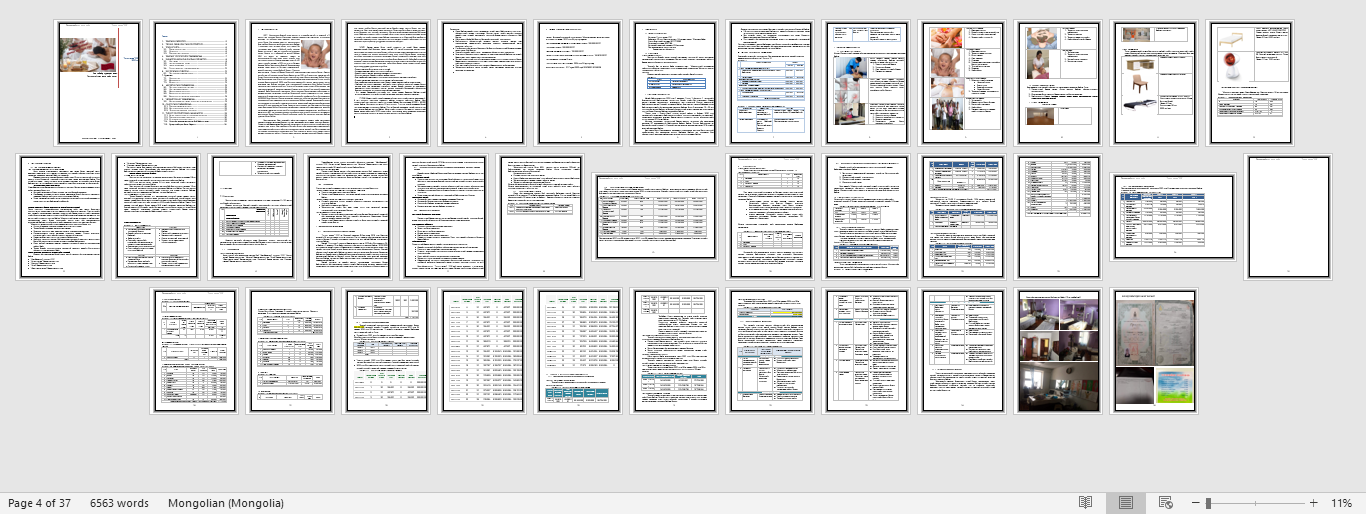This screenshot has width=1366, height=514.
Task: Click the Zoom Out minus button
Action: (x=1195, y=503)
